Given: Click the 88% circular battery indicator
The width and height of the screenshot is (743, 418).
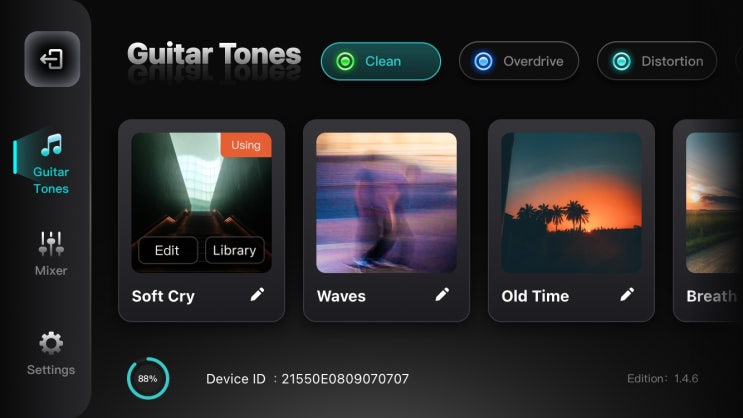Looking at the screenshot, I should click(148, 379).
